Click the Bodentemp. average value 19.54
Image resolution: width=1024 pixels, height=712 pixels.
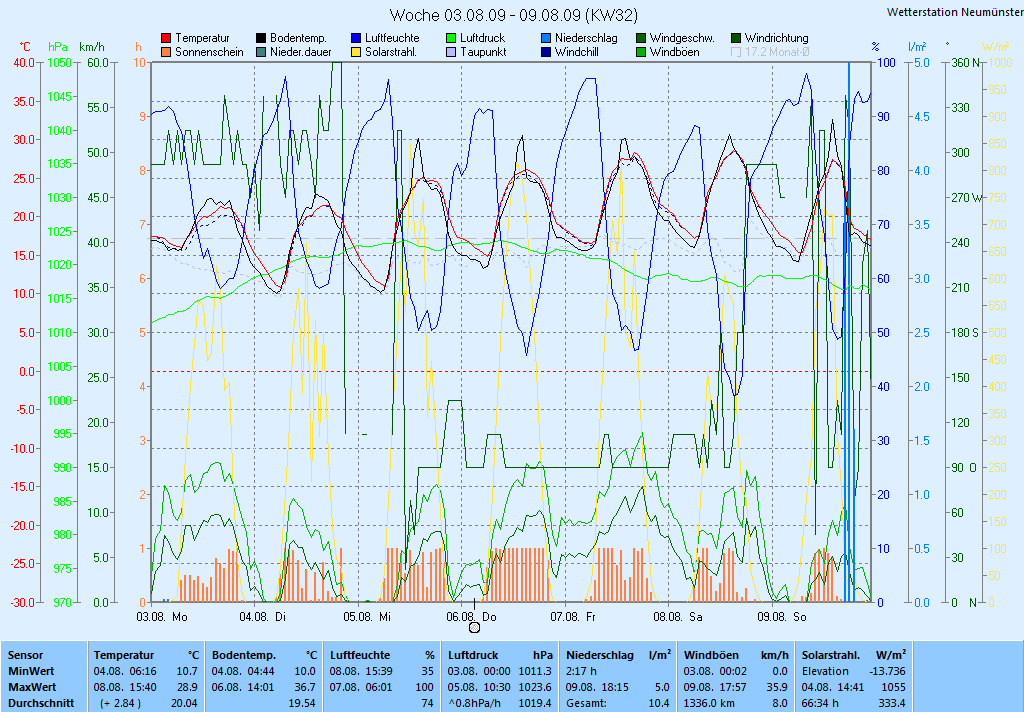[302, 704]
